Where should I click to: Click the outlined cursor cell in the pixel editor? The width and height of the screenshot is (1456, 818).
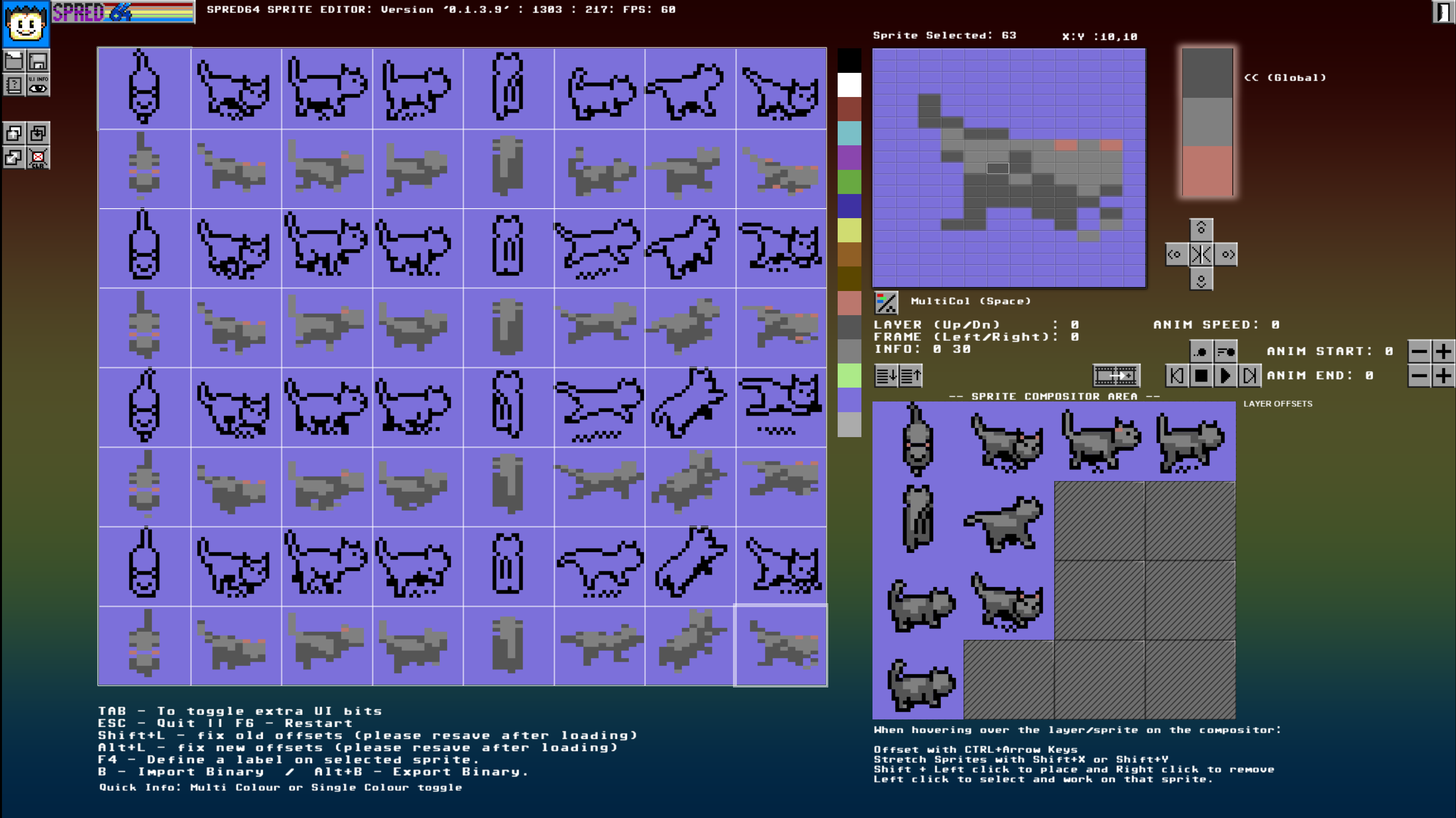pyautogui.click(x=998, y=168)
